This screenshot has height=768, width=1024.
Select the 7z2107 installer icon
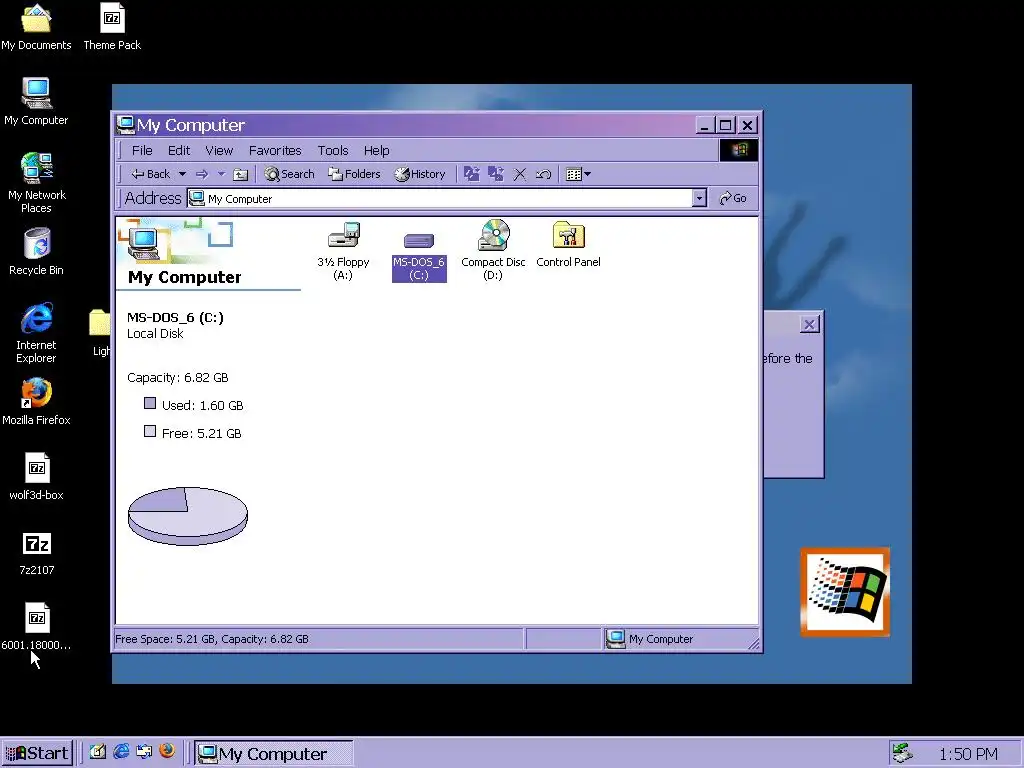pyautogui.click(x=37, y=554)
